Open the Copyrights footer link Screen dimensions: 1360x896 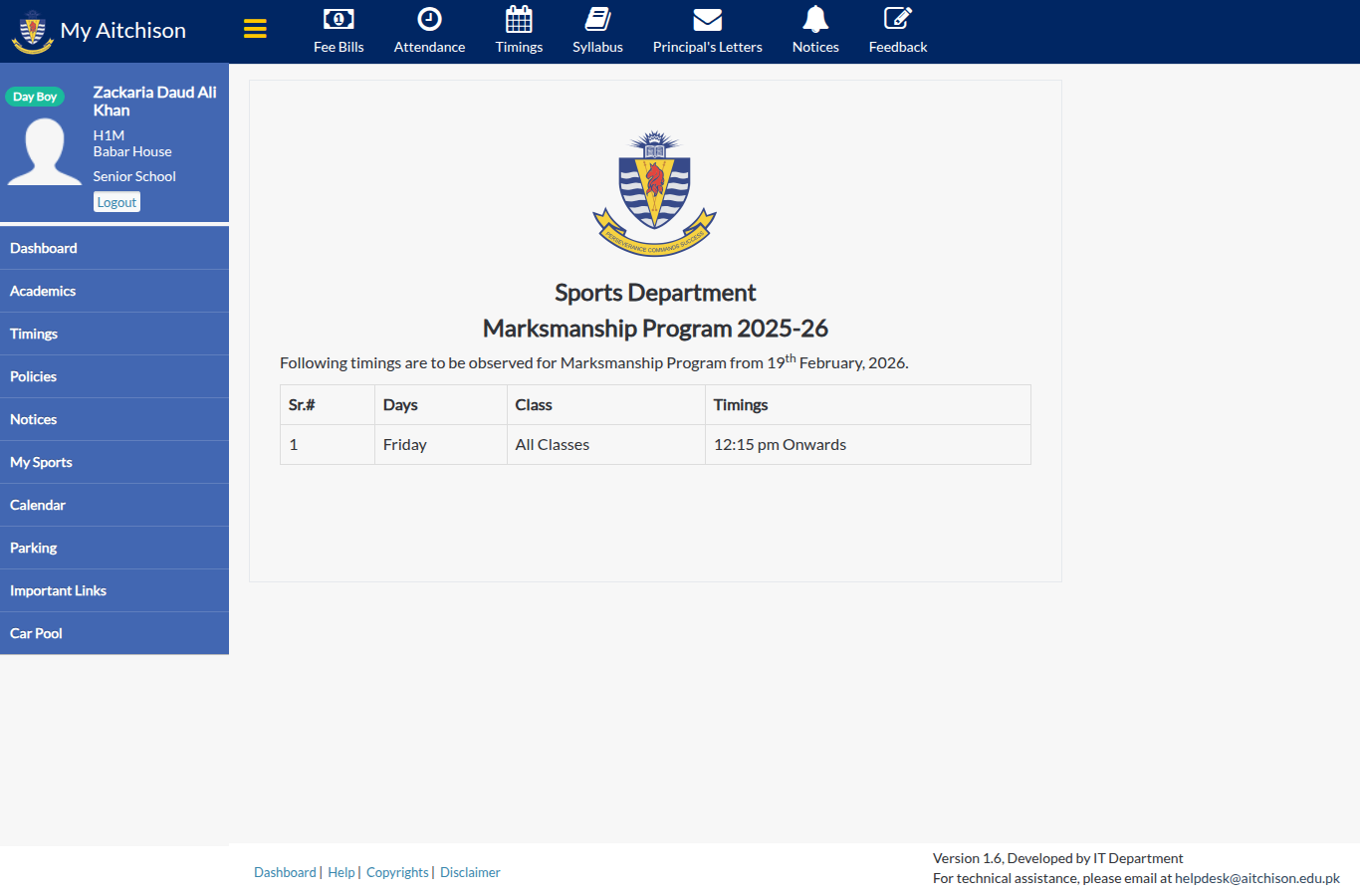point(397,872)
